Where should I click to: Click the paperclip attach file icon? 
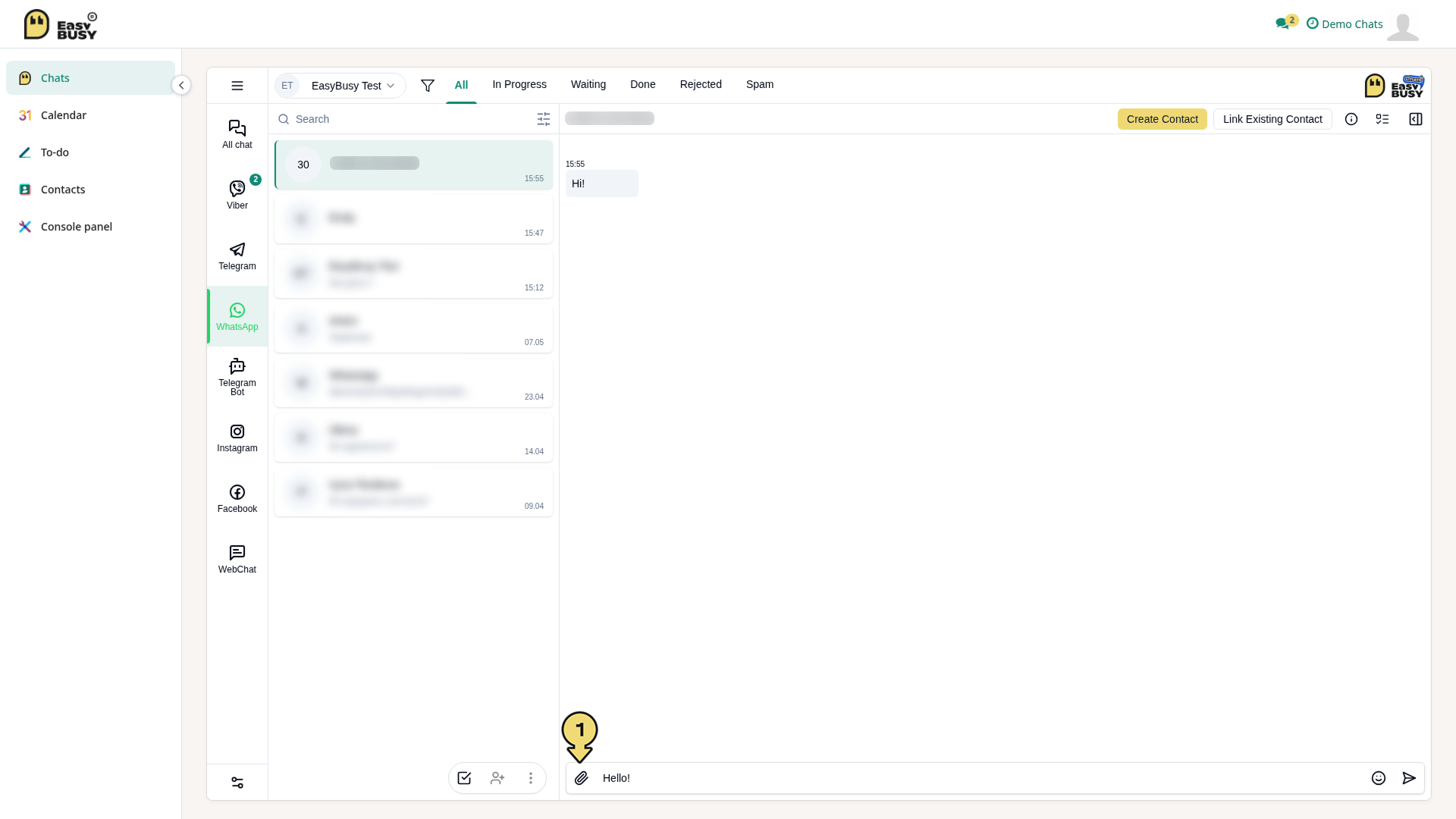tap(582, 778)
